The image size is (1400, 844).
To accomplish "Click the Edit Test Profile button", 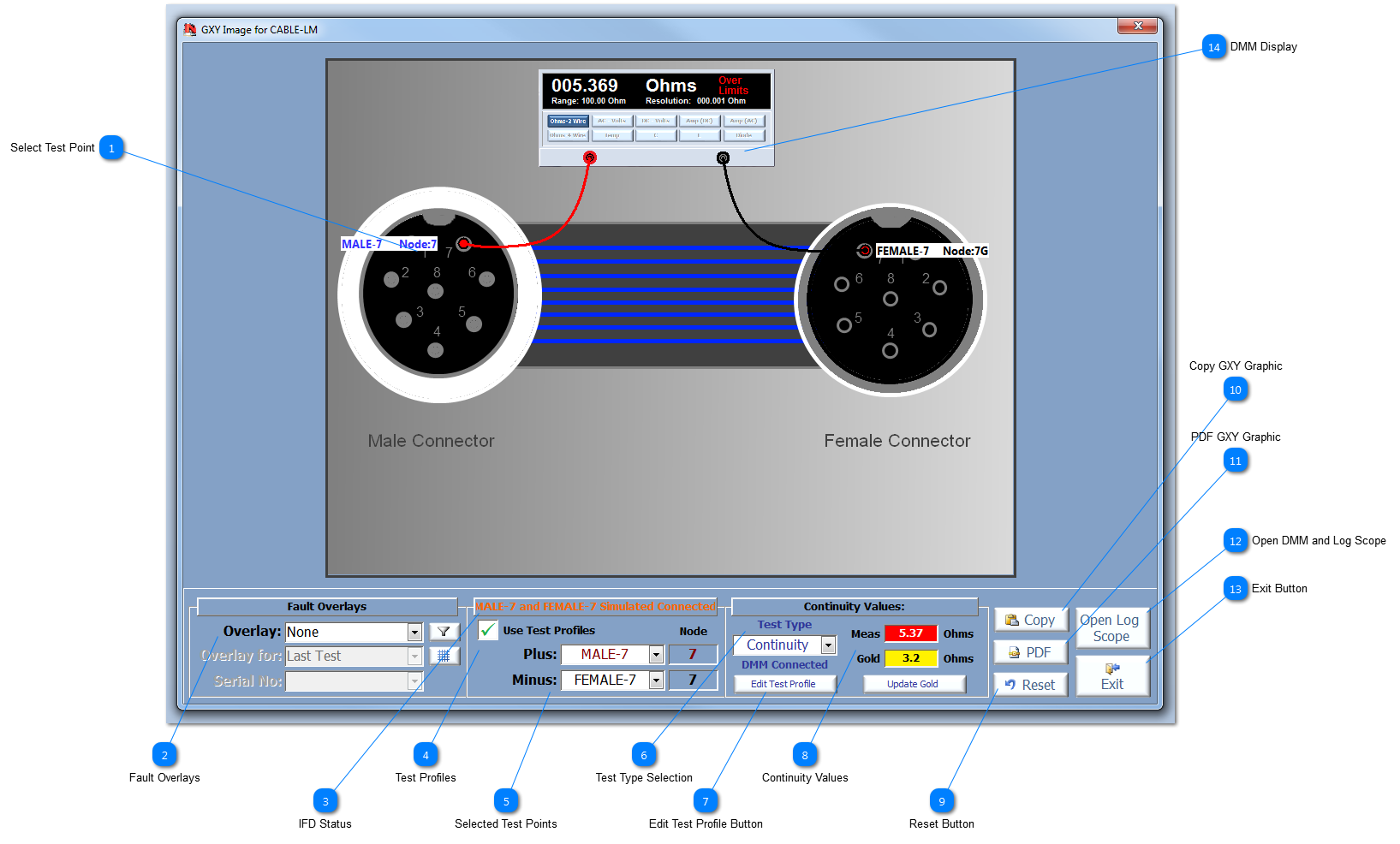I will [x=783, y=684].
